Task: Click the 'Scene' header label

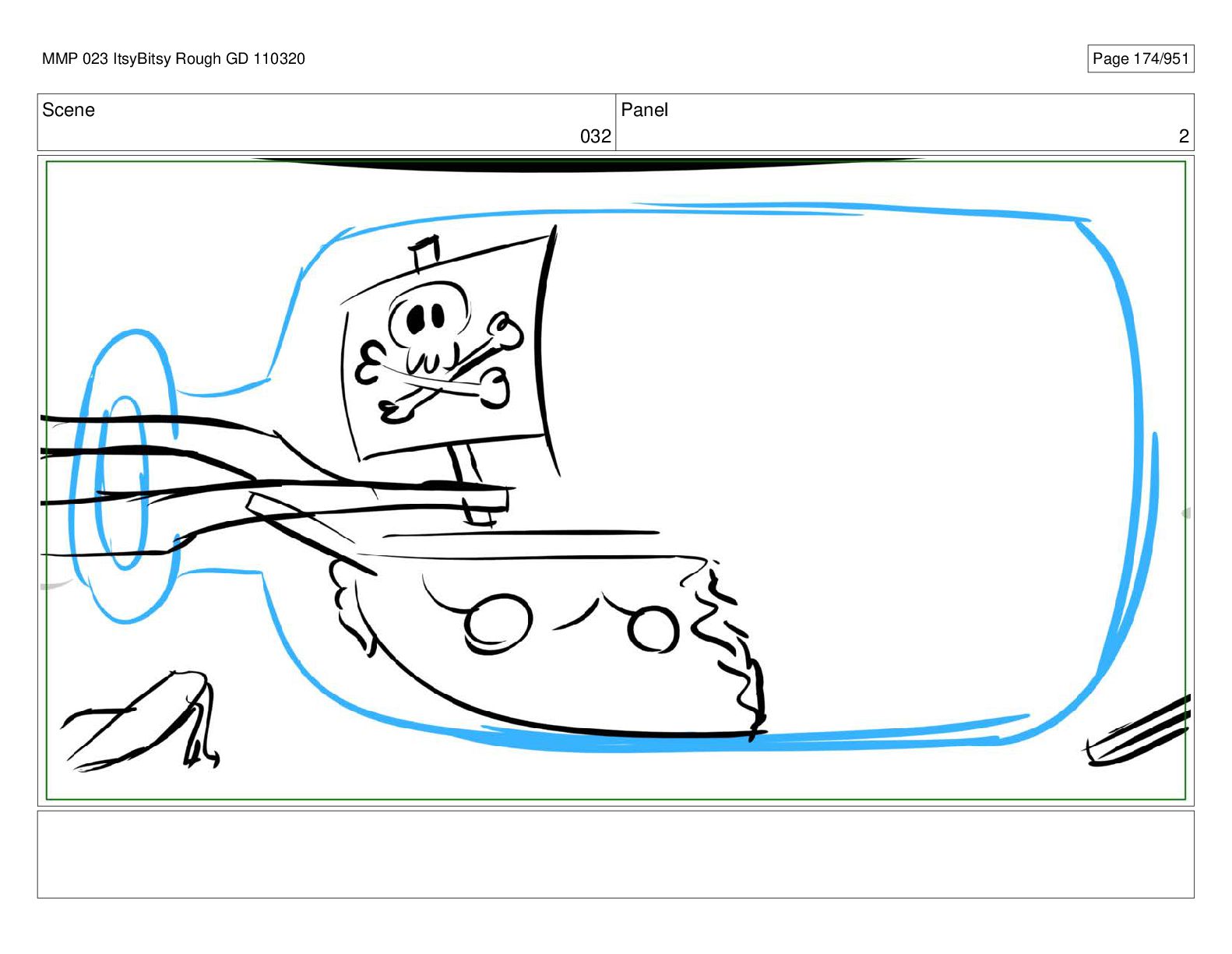Action: pyautogui.click(x=69, y=111)
